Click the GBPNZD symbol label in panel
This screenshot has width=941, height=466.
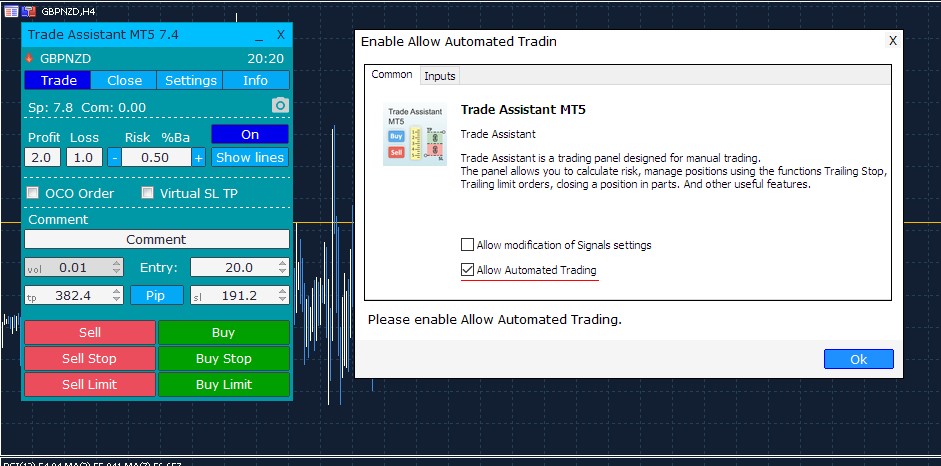coord(65,59)
